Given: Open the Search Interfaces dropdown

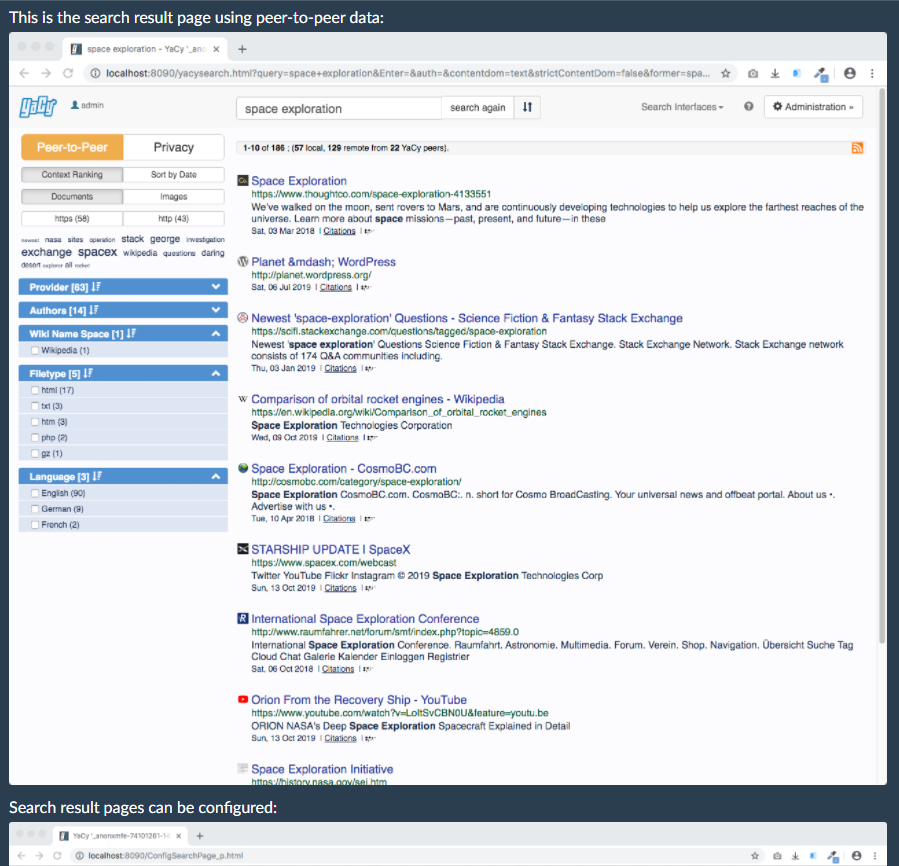Looking at the screenshot, I should point(682,107).
